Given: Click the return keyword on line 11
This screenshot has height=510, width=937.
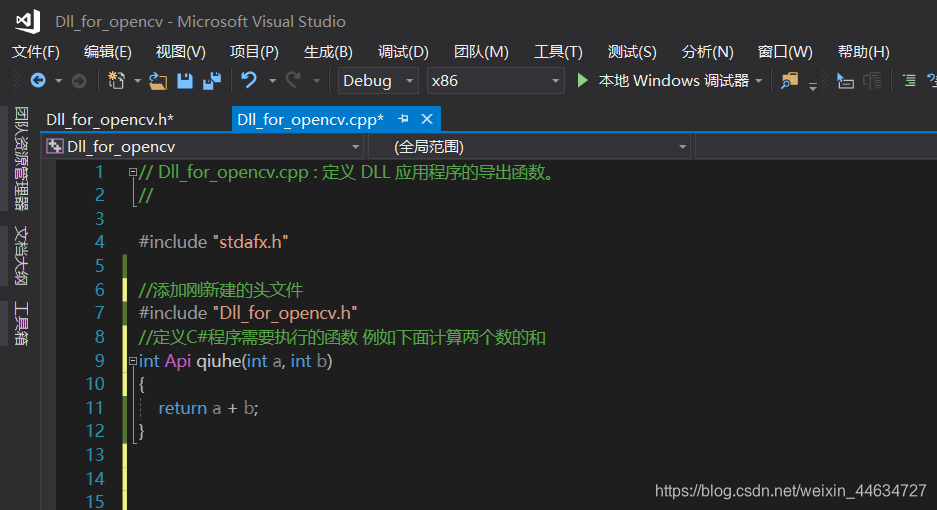Looking at the screenshot, I should pyautogui.click(x=182, y=408).
